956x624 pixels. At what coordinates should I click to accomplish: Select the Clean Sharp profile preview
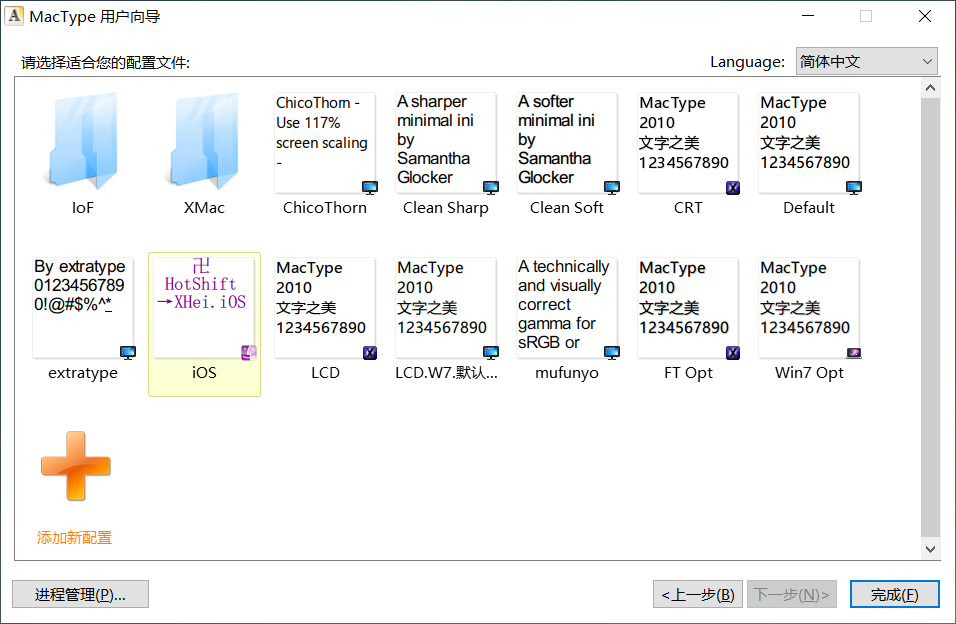[x=446, y=143]
